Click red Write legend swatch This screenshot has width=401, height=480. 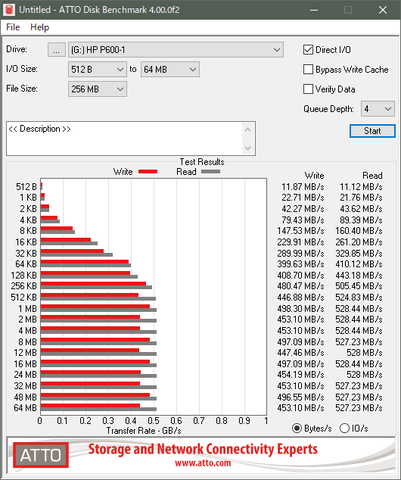pyautogui.click(x=148, y=172)
